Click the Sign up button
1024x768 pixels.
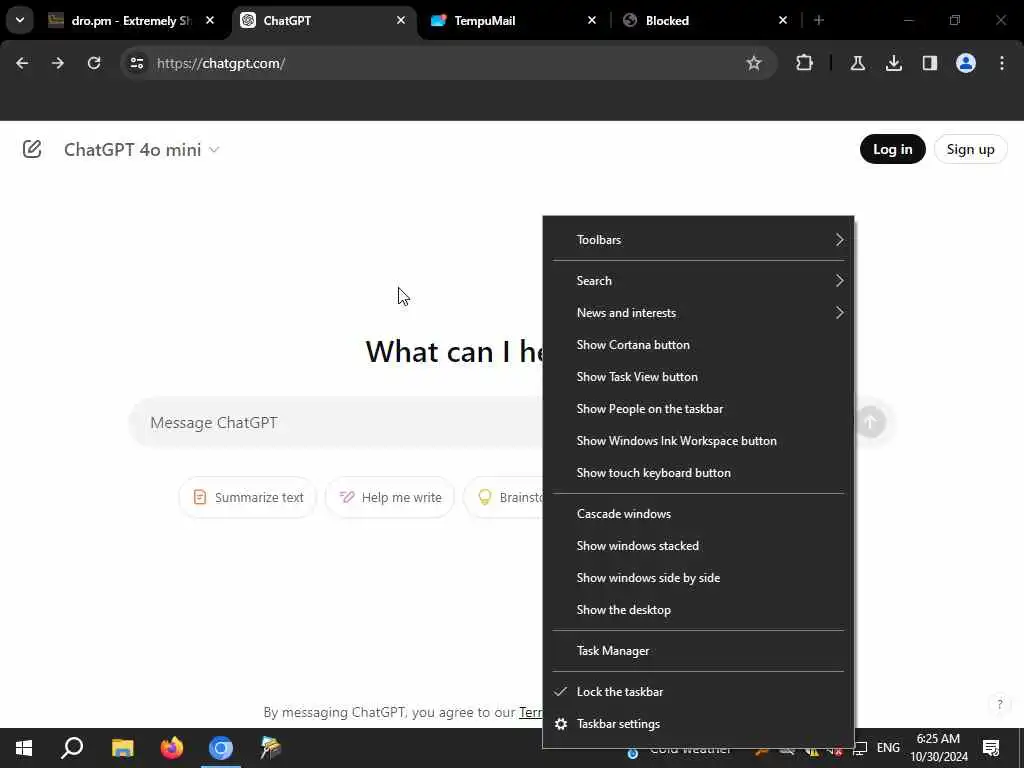970,149
